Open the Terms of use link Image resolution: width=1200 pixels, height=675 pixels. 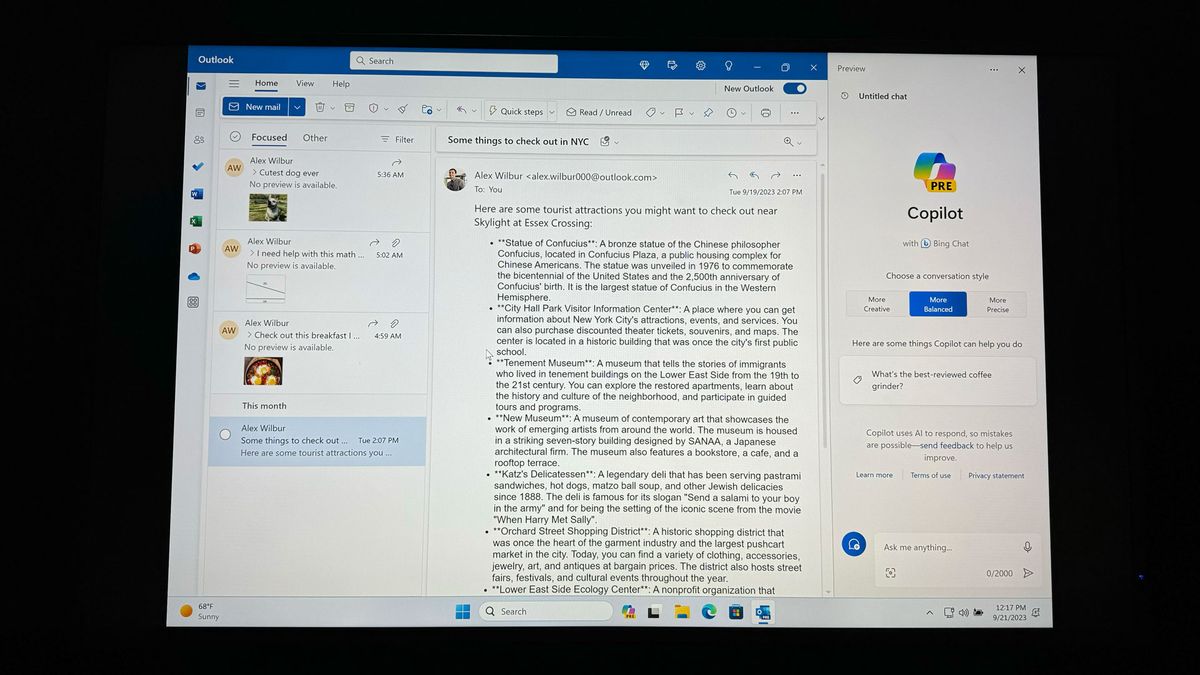(930, 475)
